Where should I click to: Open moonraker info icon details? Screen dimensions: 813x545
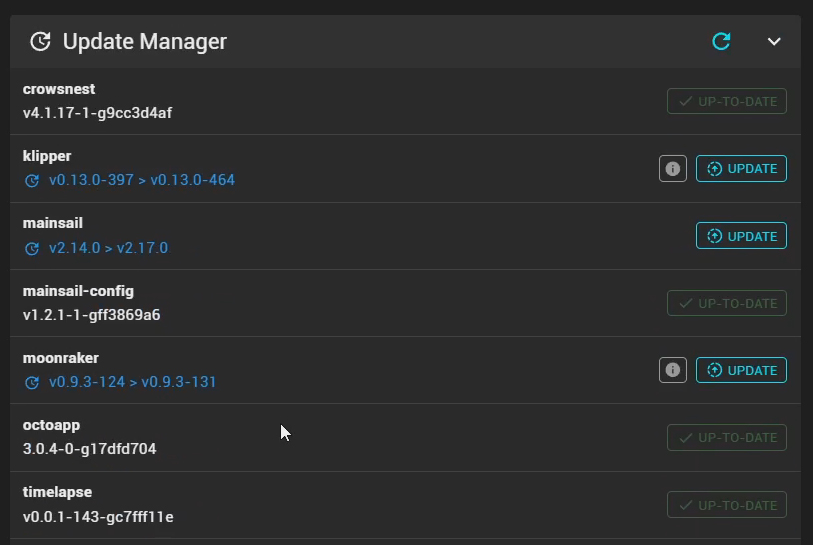tap(673, 370)
